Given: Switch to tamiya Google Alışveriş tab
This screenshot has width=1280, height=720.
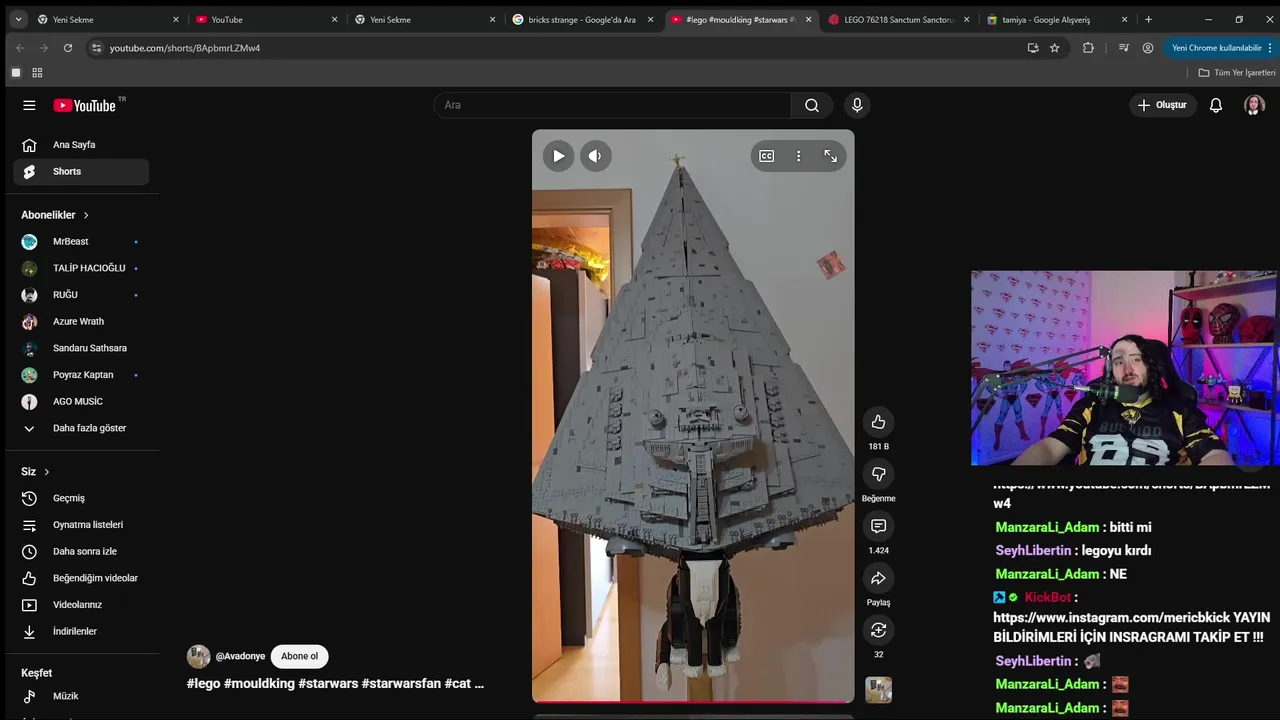Looking at the screenshot, I should 1058,19.
